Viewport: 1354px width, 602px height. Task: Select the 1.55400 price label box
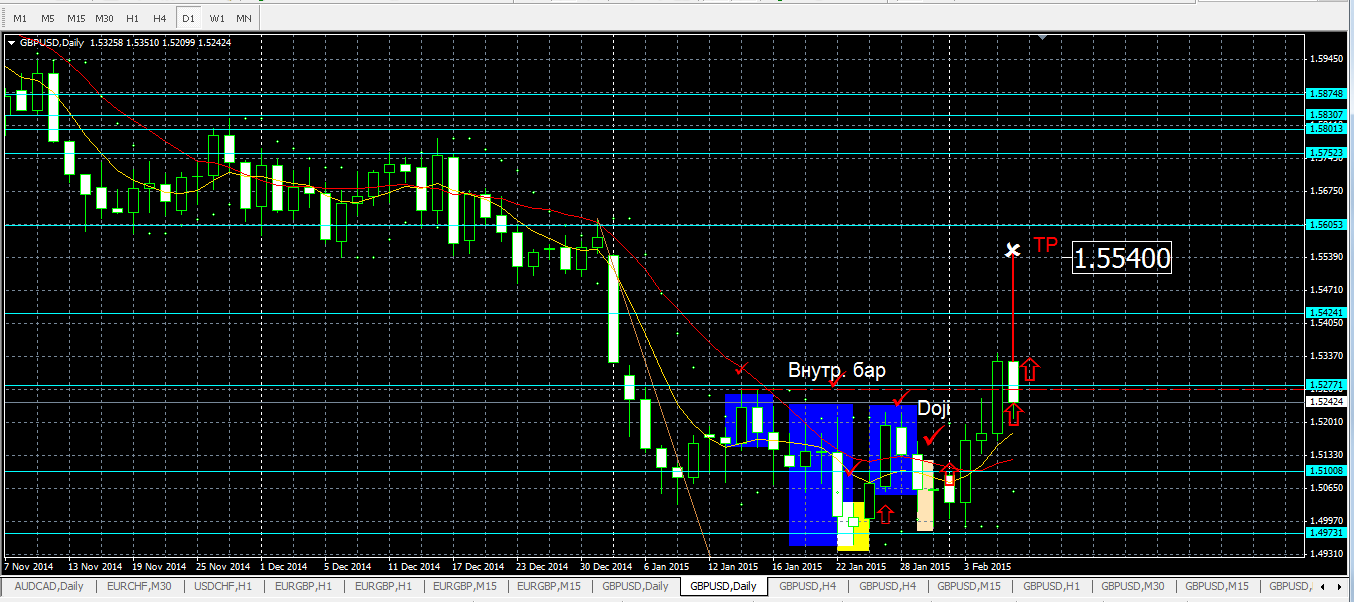(1122, 259)
